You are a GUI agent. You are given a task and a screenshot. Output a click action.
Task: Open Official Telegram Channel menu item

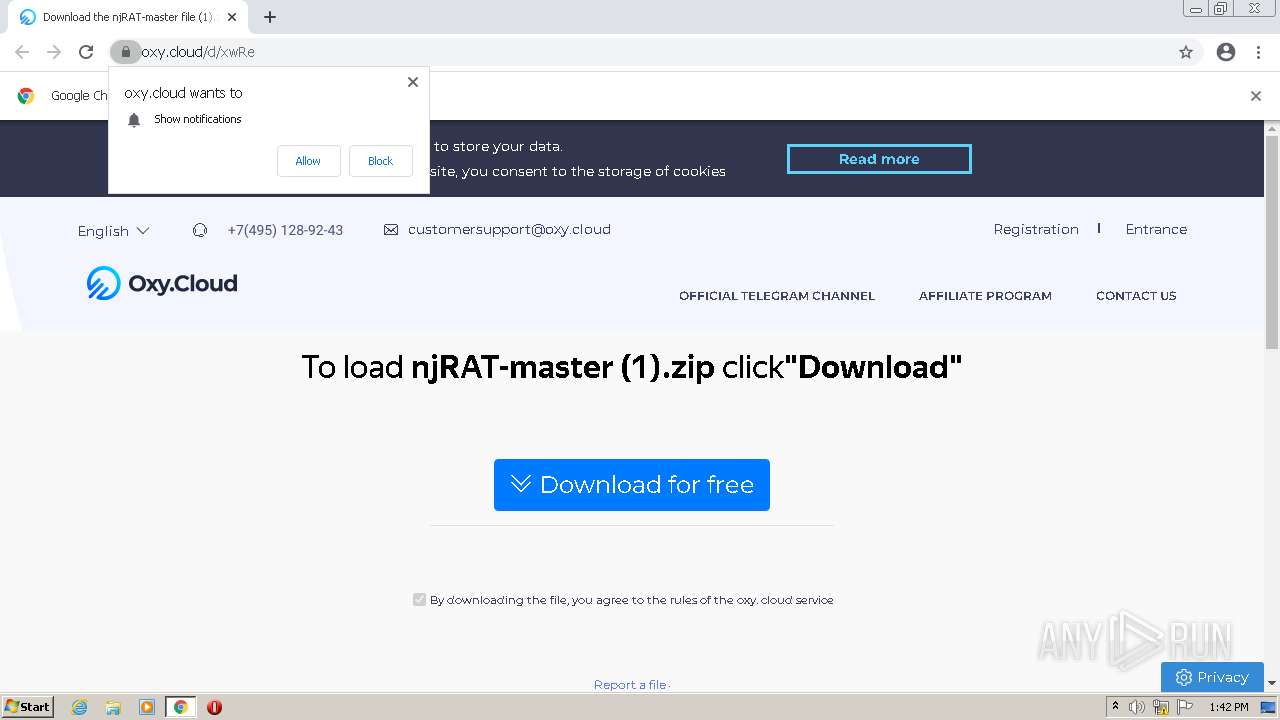(777, 296)
